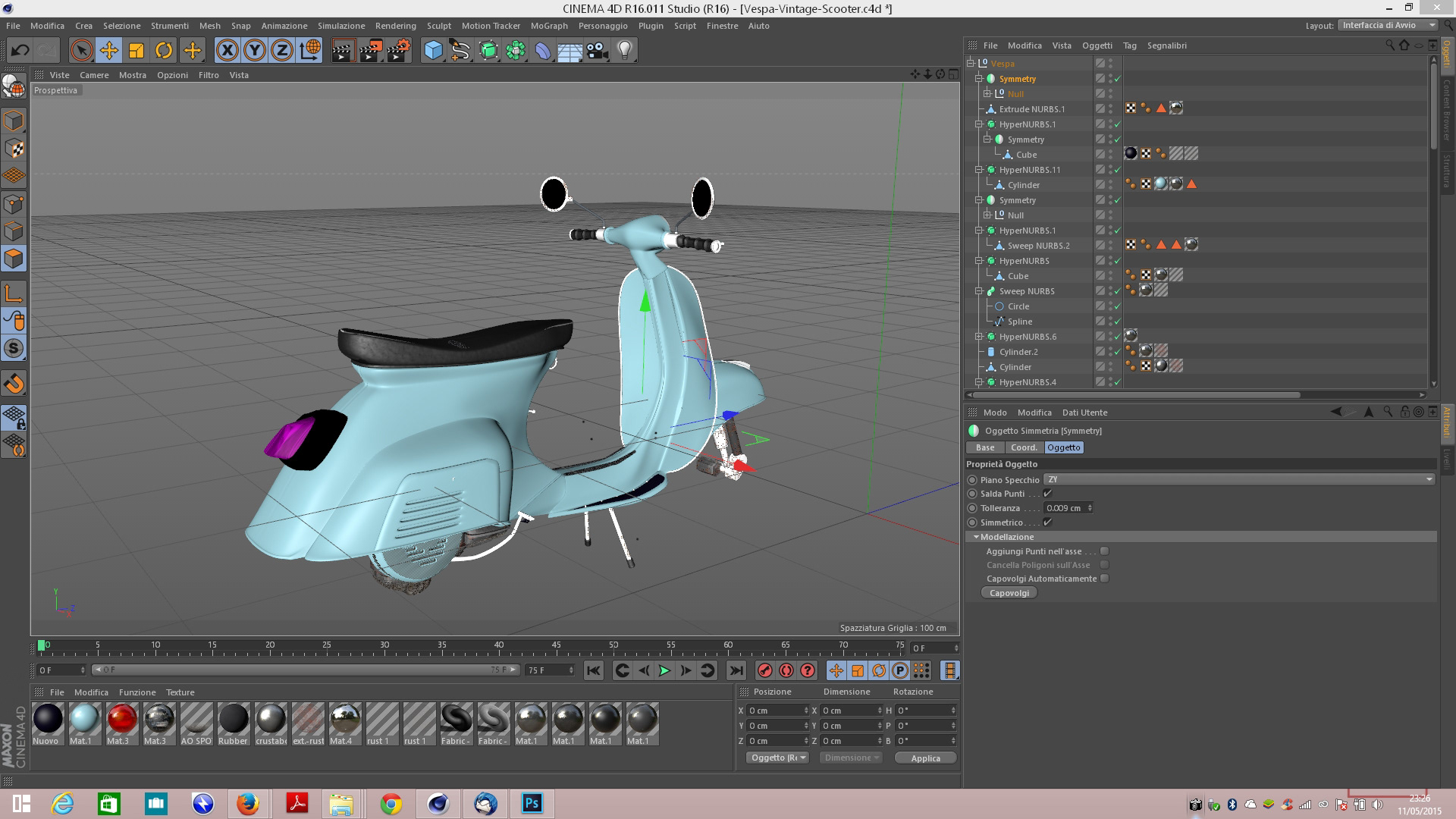Toggle the enable check on Circle

click(x=1118, y=306)
